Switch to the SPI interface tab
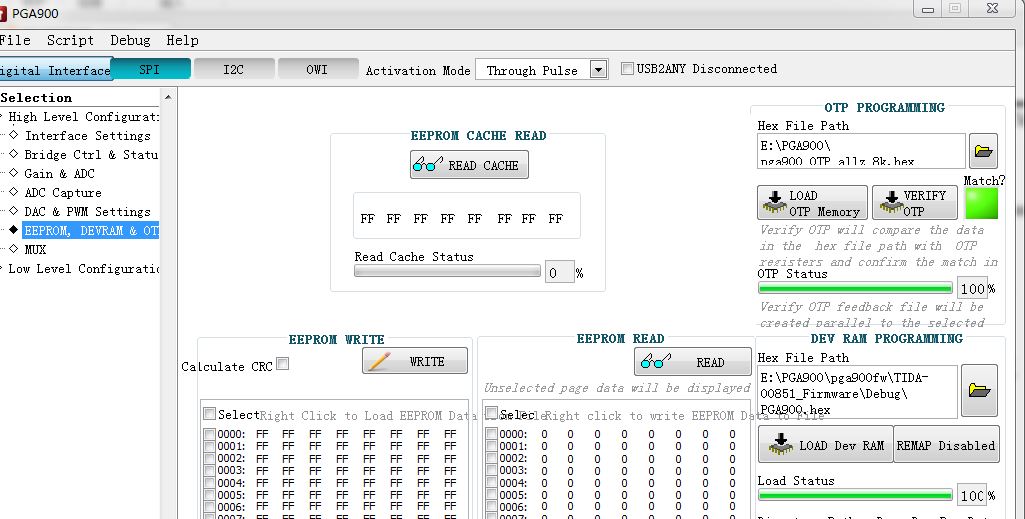This screenshot has height=519, width=1025. coord(150,69)
